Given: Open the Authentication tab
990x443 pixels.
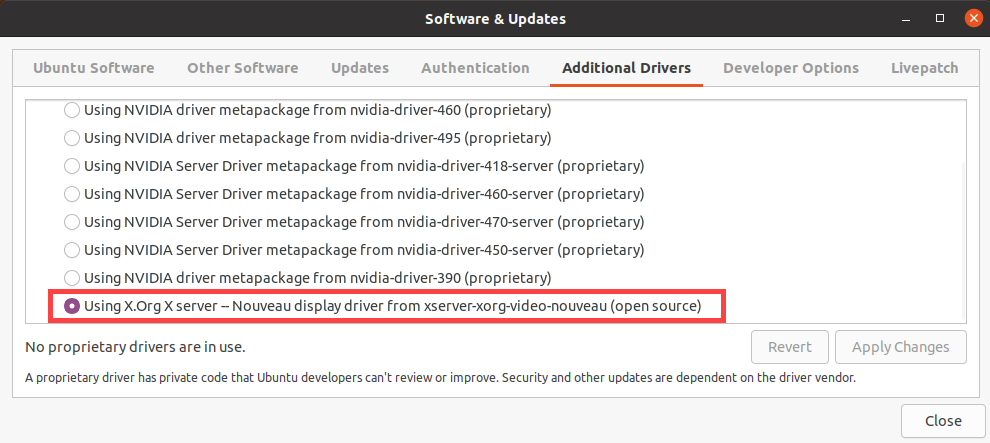Looking at the screenshot, I should 475,68.
